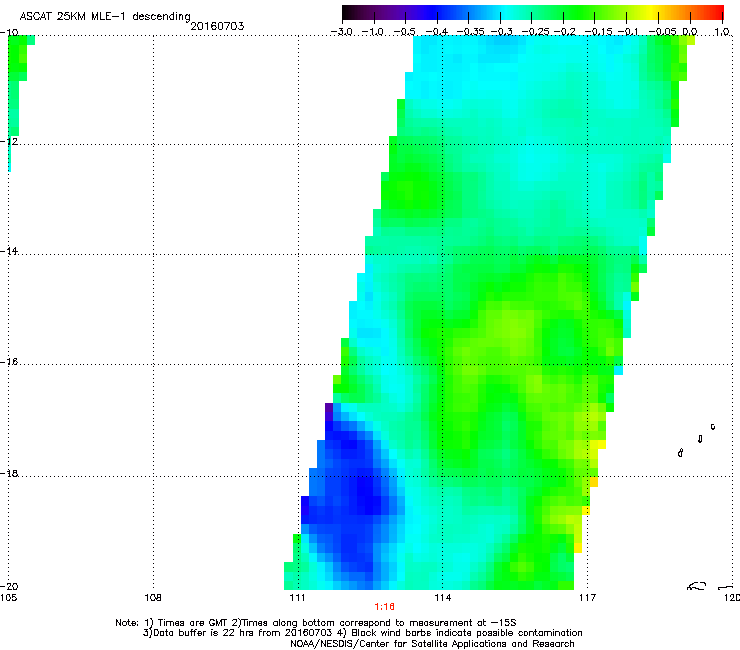Click the red 1:16 timestamp label
This screenshot has width=740, height=650.
(x=384, y=607)
